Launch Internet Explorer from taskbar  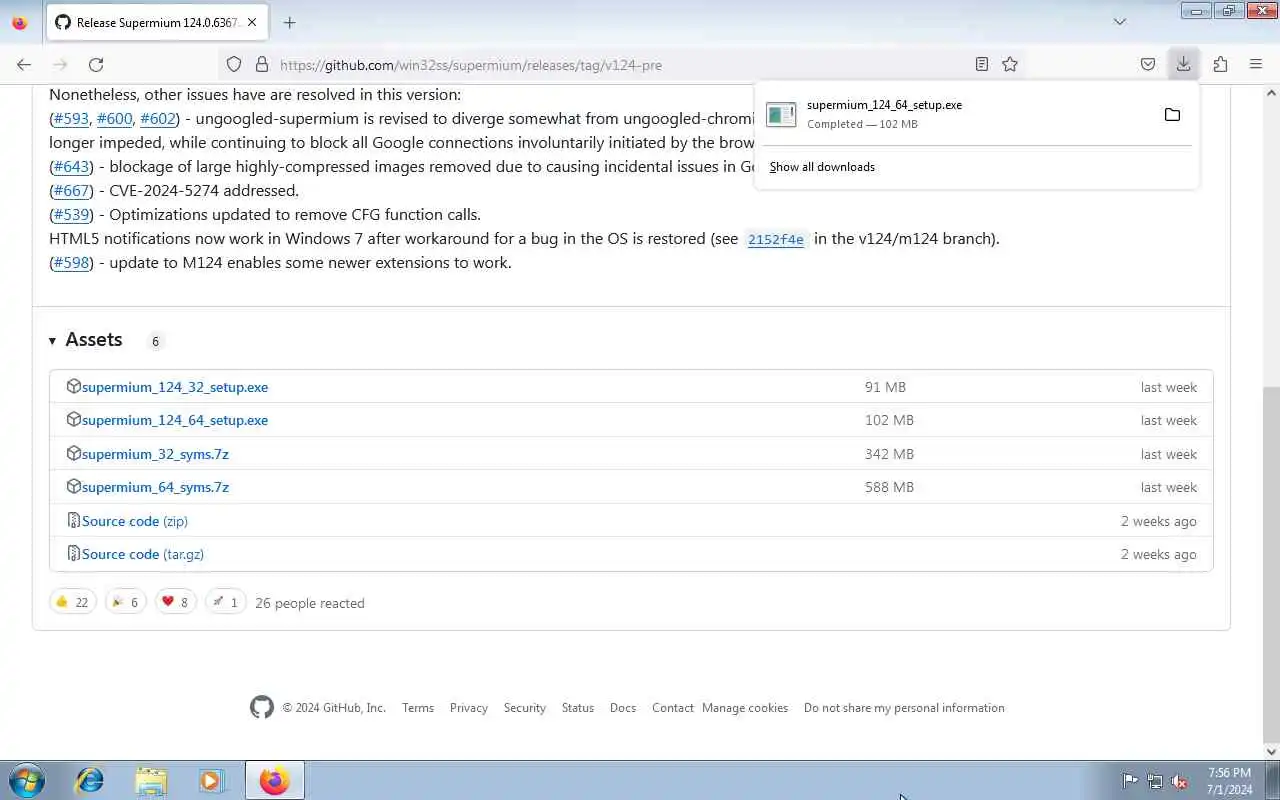(x=90, y=780)
